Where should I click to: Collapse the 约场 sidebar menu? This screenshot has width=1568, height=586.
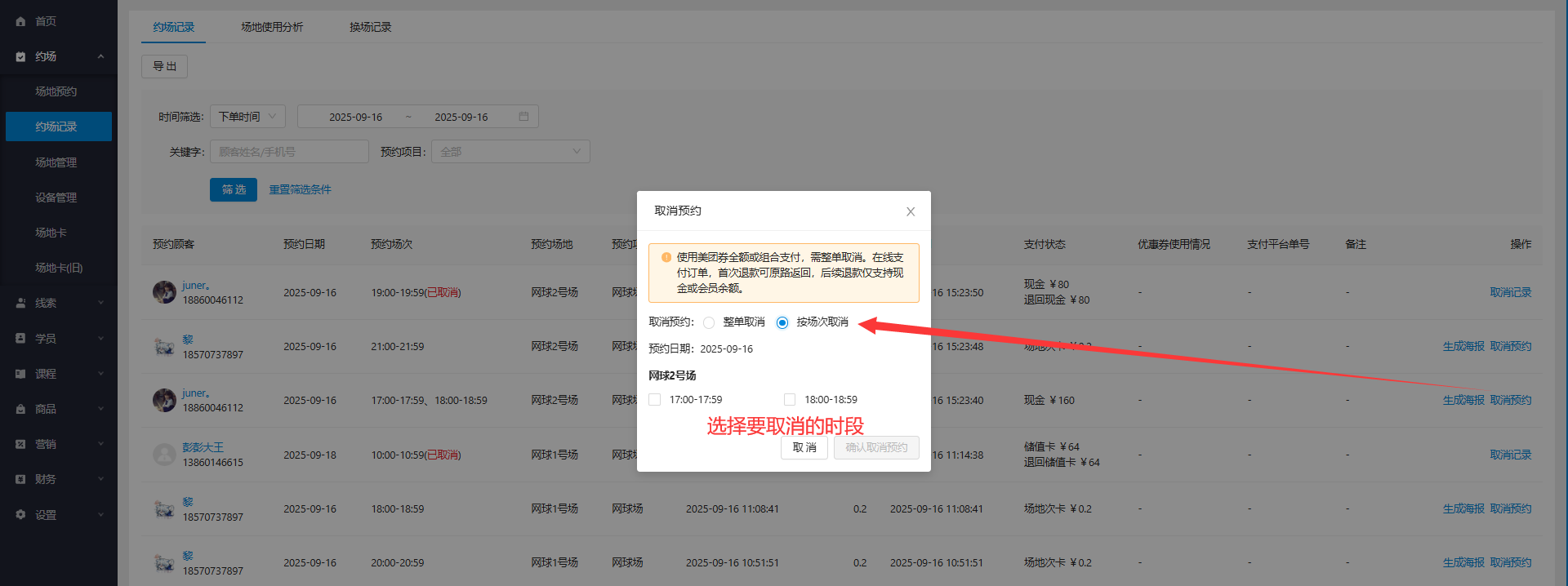(x=101, y=56)
